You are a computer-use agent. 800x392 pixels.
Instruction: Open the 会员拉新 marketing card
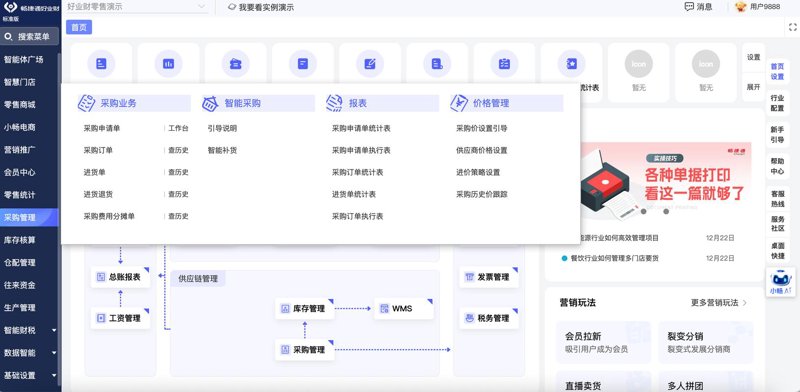[603, 342]
